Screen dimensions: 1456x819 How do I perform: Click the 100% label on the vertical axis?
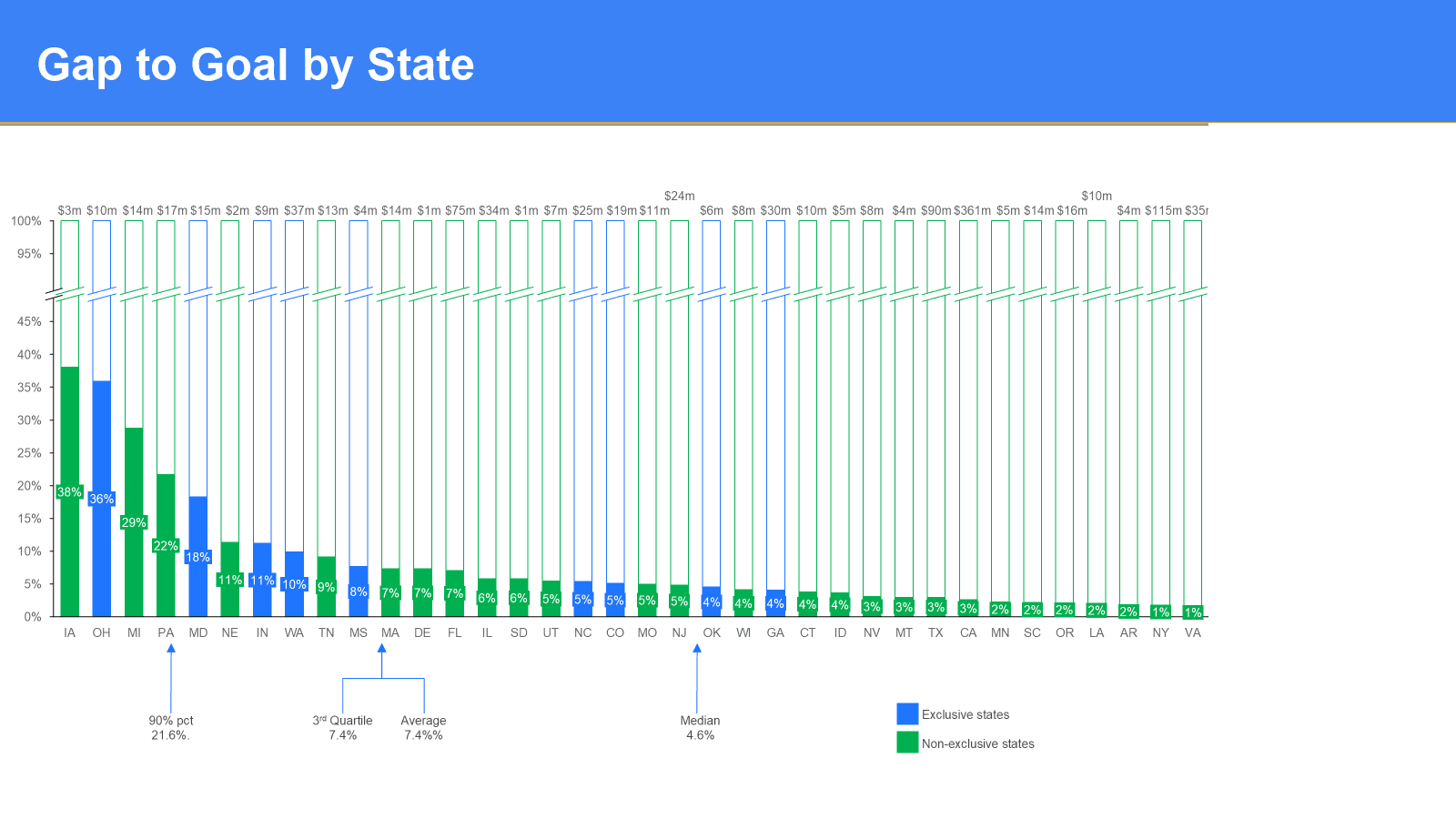[x=26, y=221]
